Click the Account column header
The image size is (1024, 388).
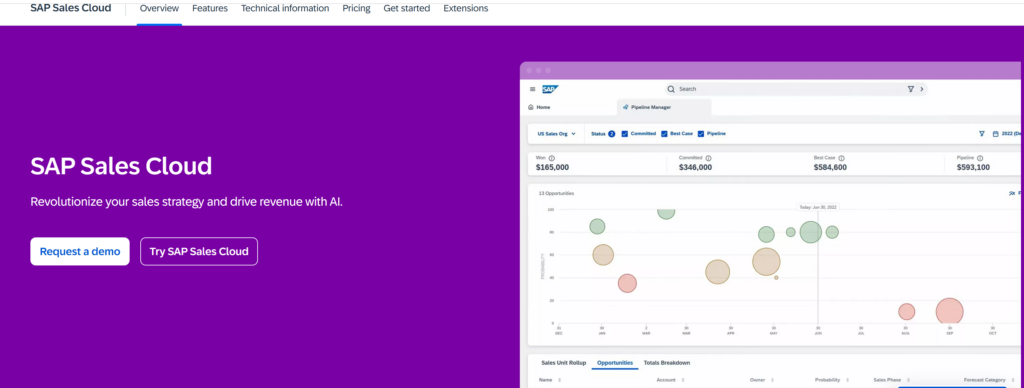coord(665,380)
